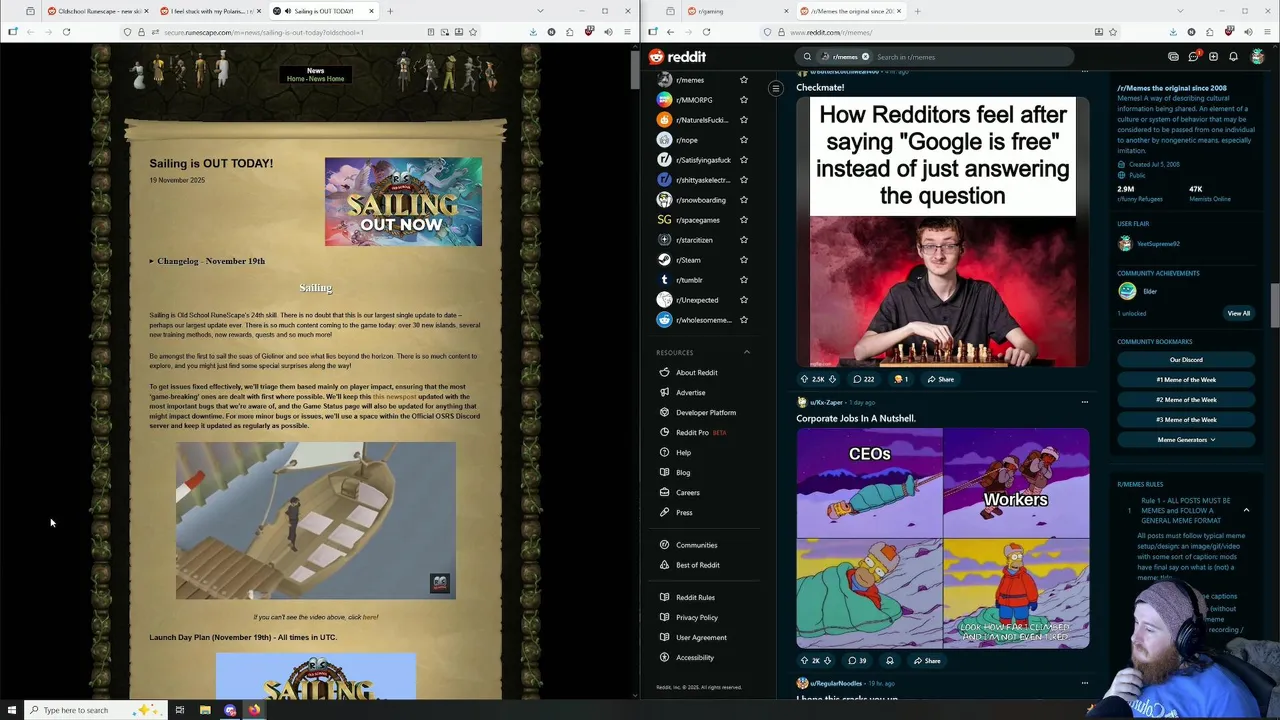Open the Reddit notifications bell
This screenshot has height=720, width=1280.
click(x=1233, y=57)
